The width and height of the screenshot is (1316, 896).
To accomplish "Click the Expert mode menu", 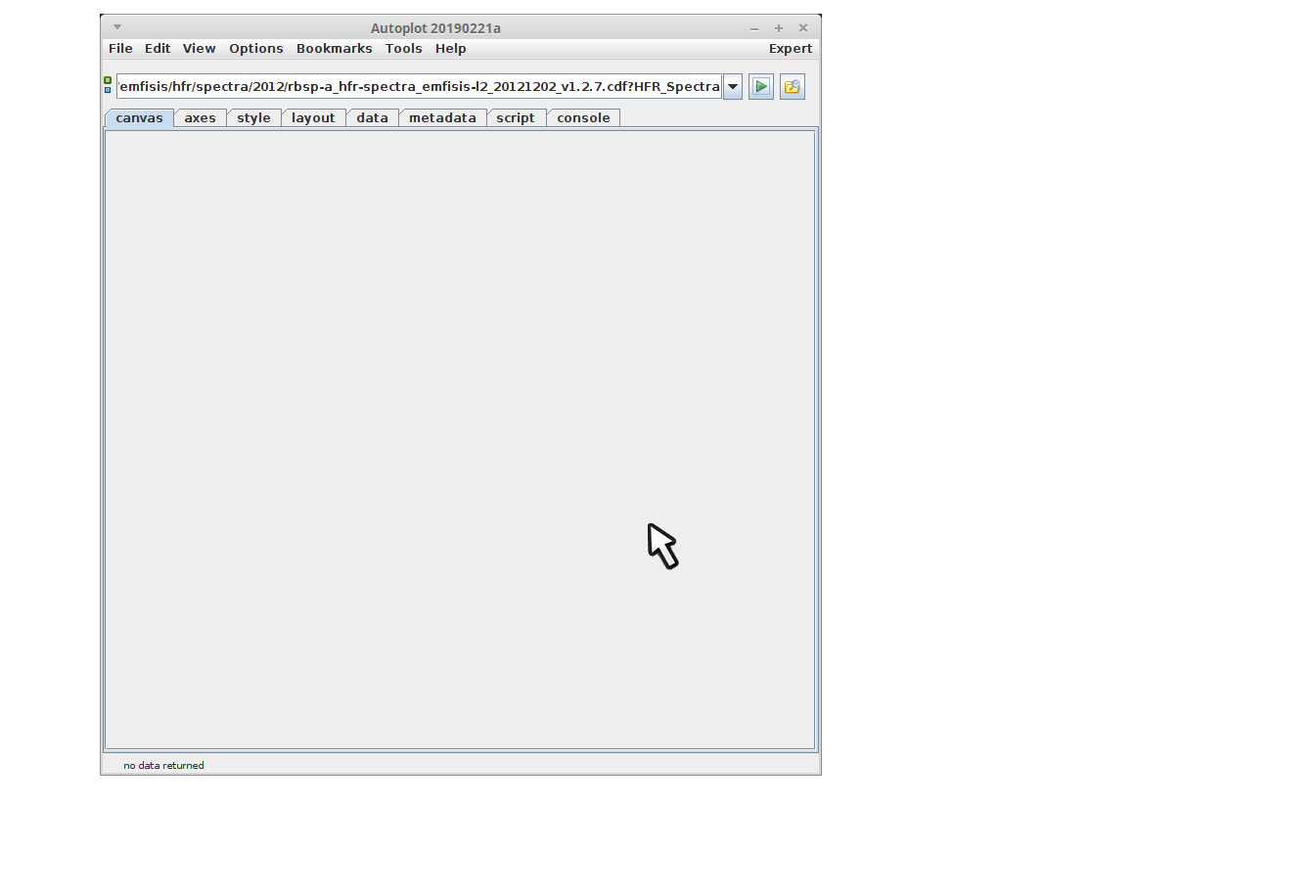I will point(791,49).
